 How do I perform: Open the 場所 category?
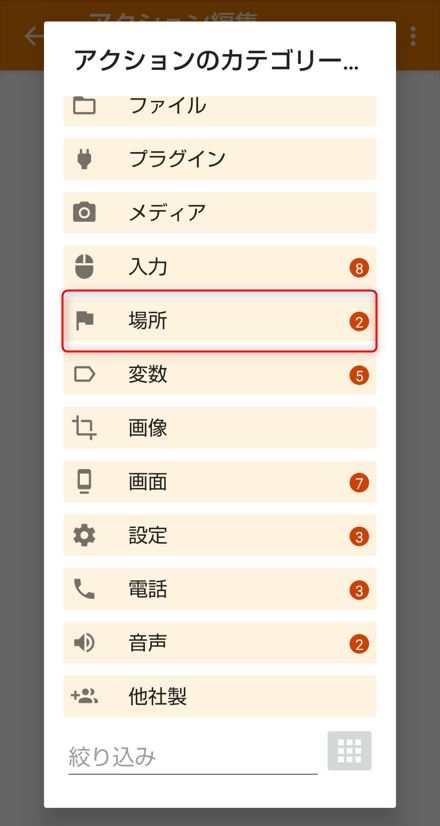tap(220, 321)
